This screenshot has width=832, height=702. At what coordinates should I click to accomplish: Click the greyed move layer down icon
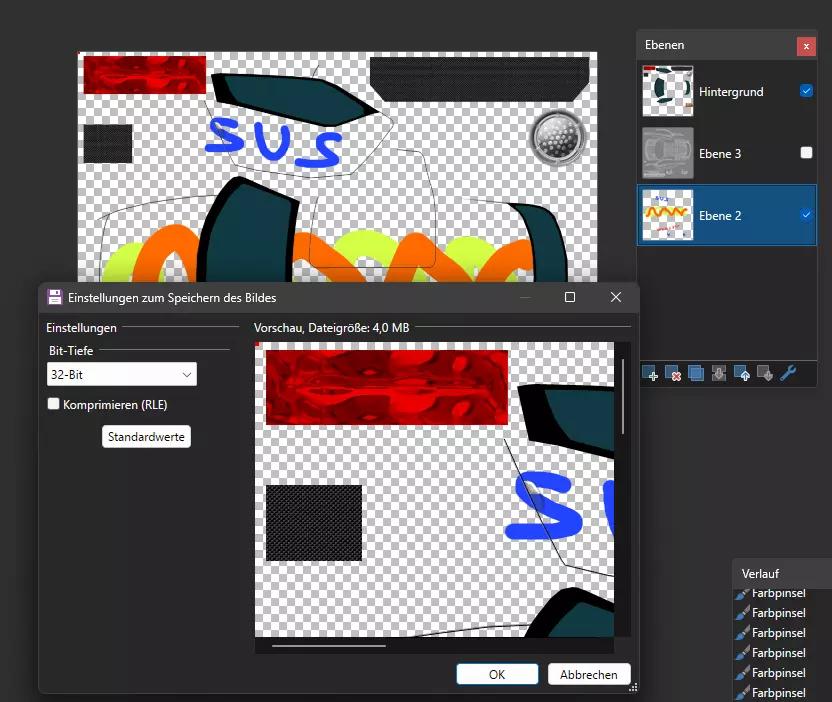pyautogui.click(x=765, y=374)
